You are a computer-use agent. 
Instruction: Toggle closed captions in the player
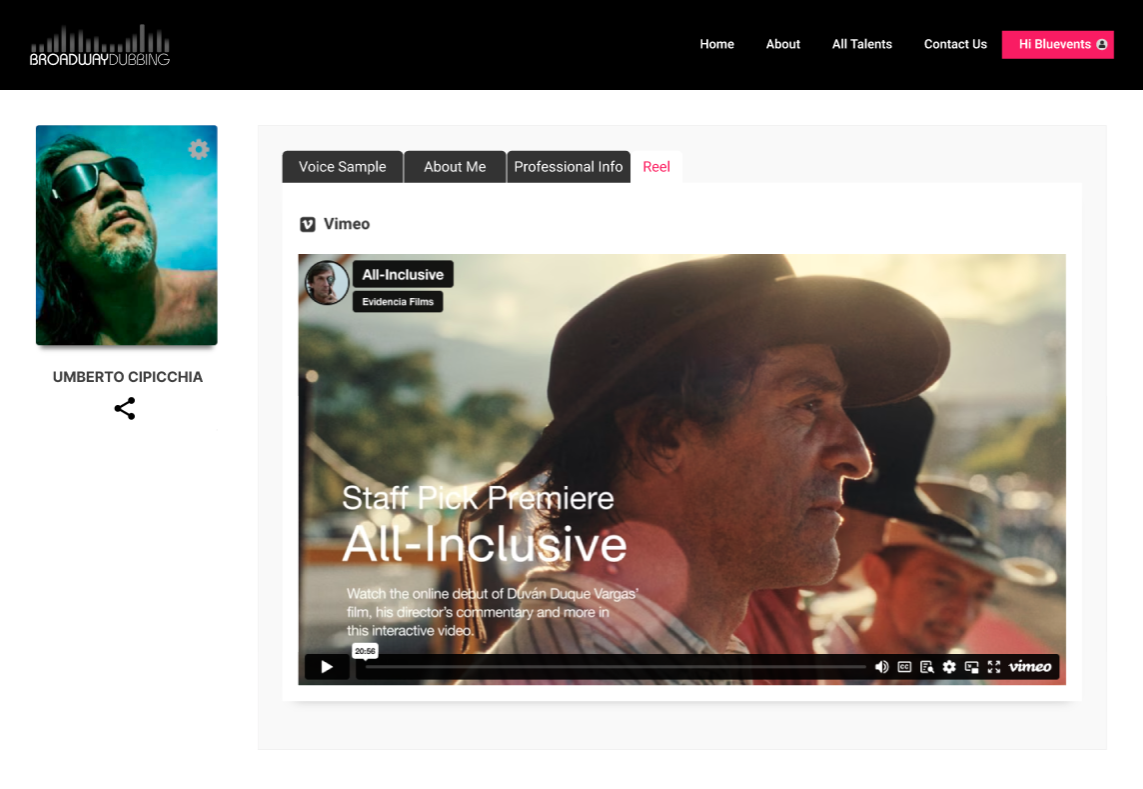(x=904, y=666)
